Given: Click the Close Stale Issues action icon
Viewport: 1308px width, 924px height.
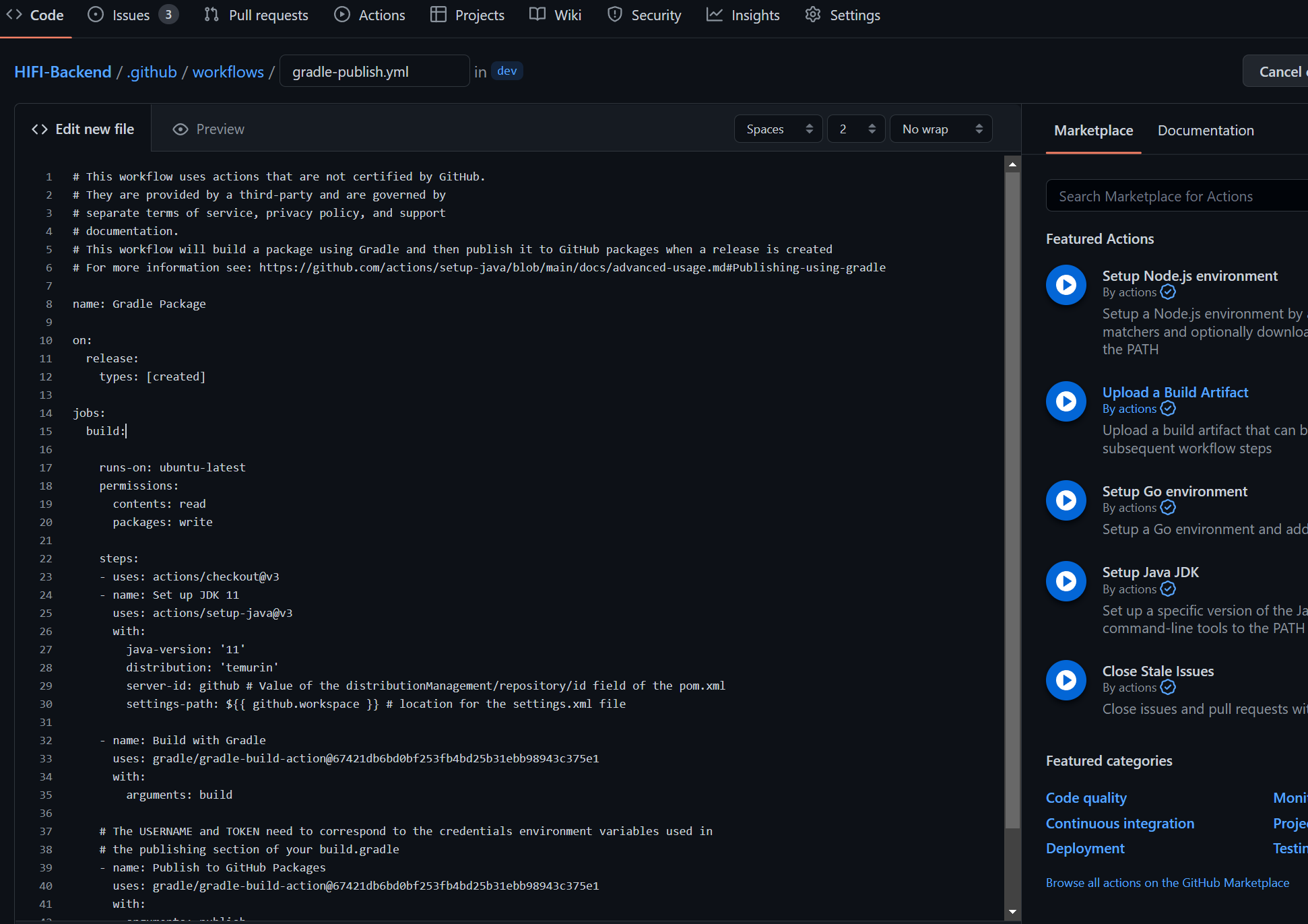Looking at the screenshot, I should point(1066,680).
